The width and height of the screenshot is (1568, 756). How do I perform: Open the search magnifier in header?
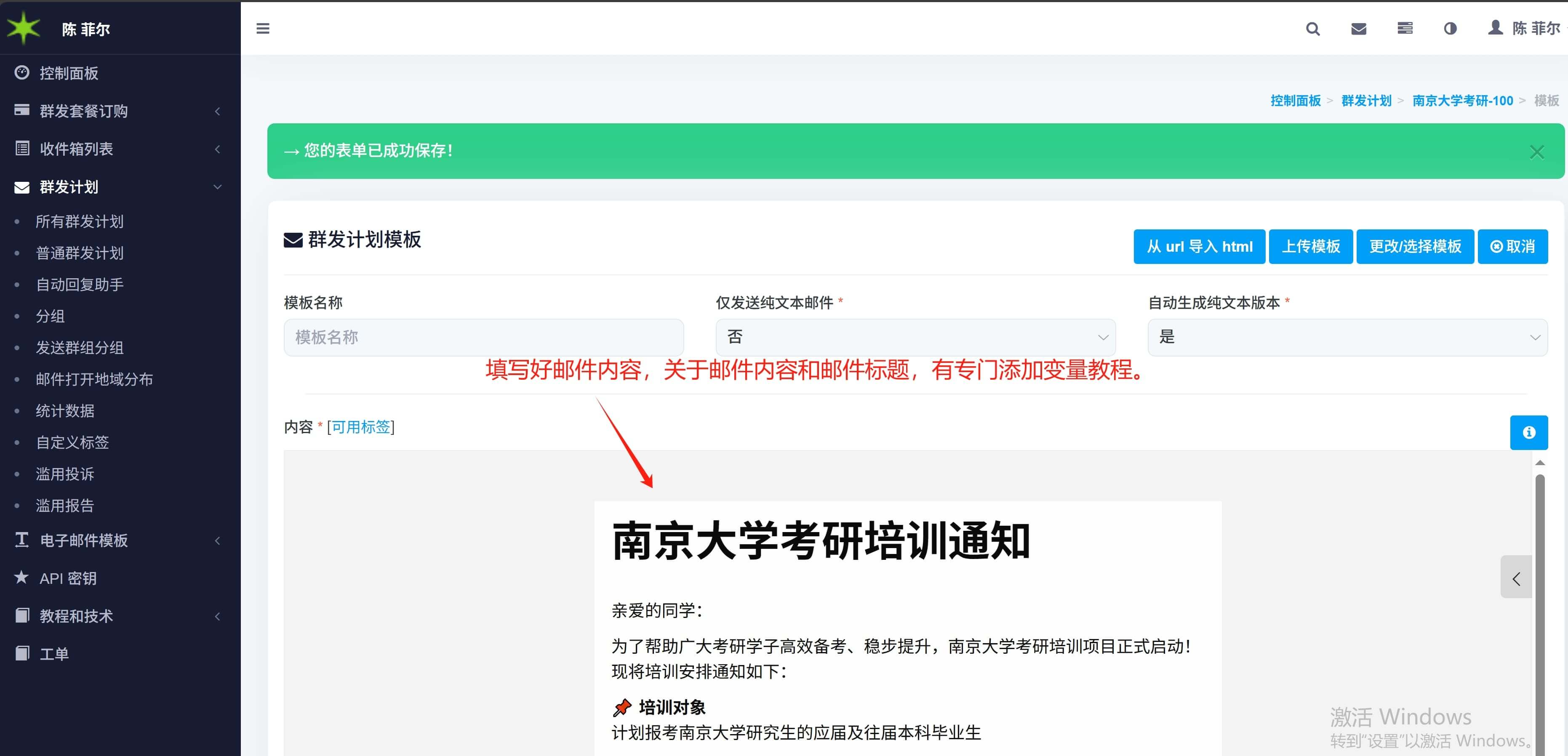pos(1313,29)
